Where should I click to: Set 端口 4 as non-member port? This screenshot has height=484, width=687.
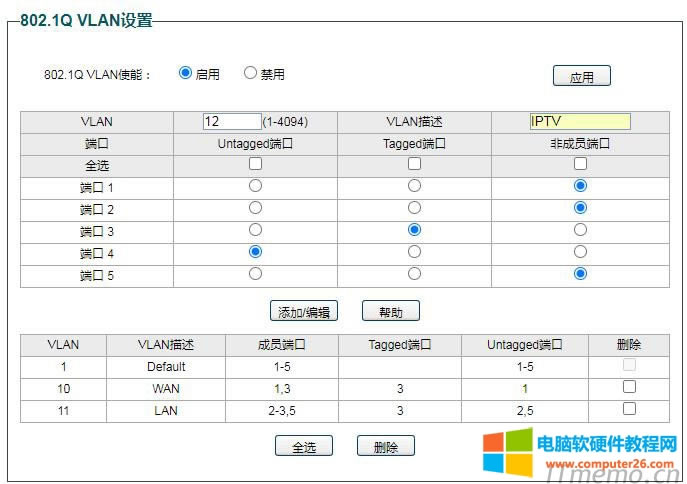[580, 251]
